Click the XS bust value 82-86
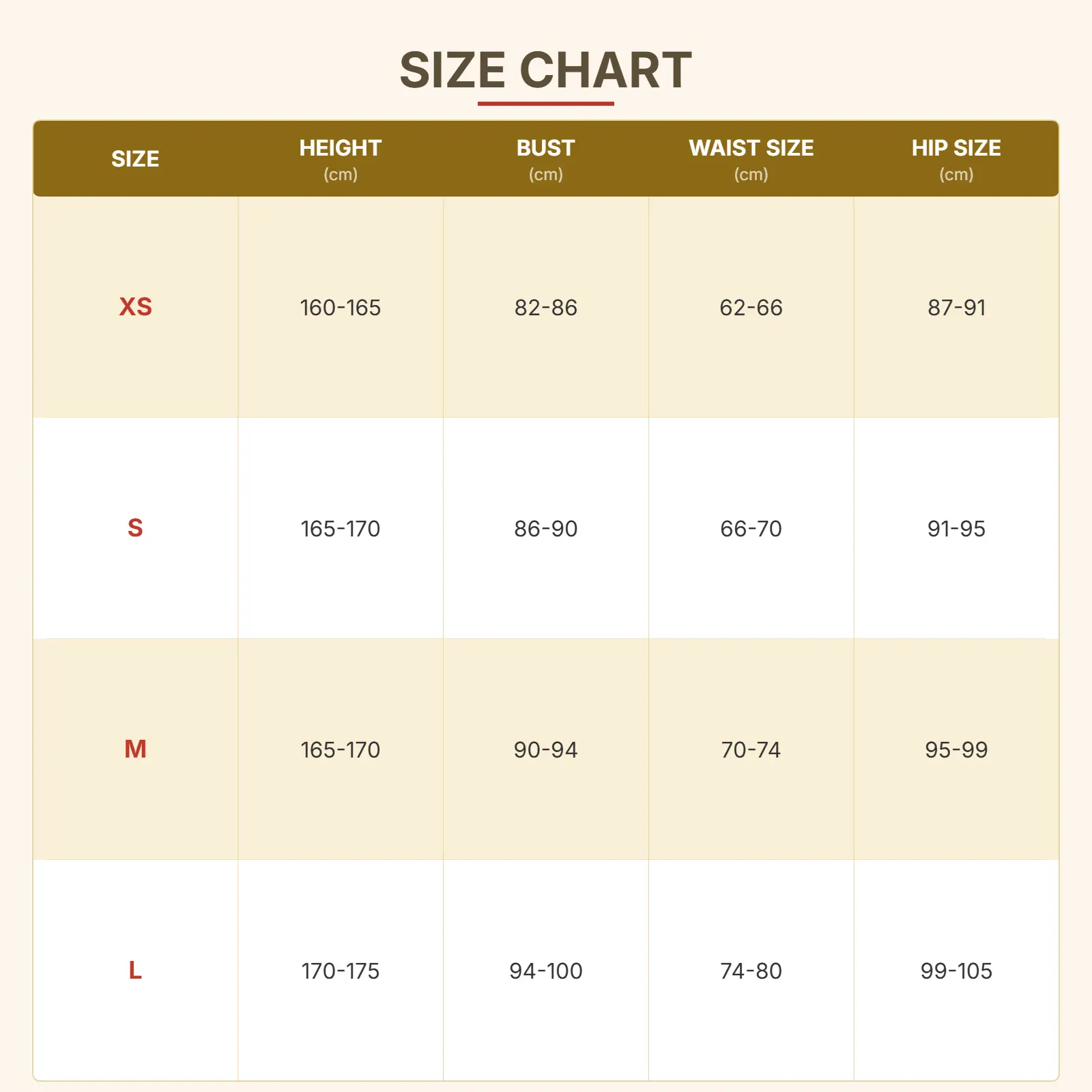Screen dimensions: 1092x1092 click(x=545, y=308)
